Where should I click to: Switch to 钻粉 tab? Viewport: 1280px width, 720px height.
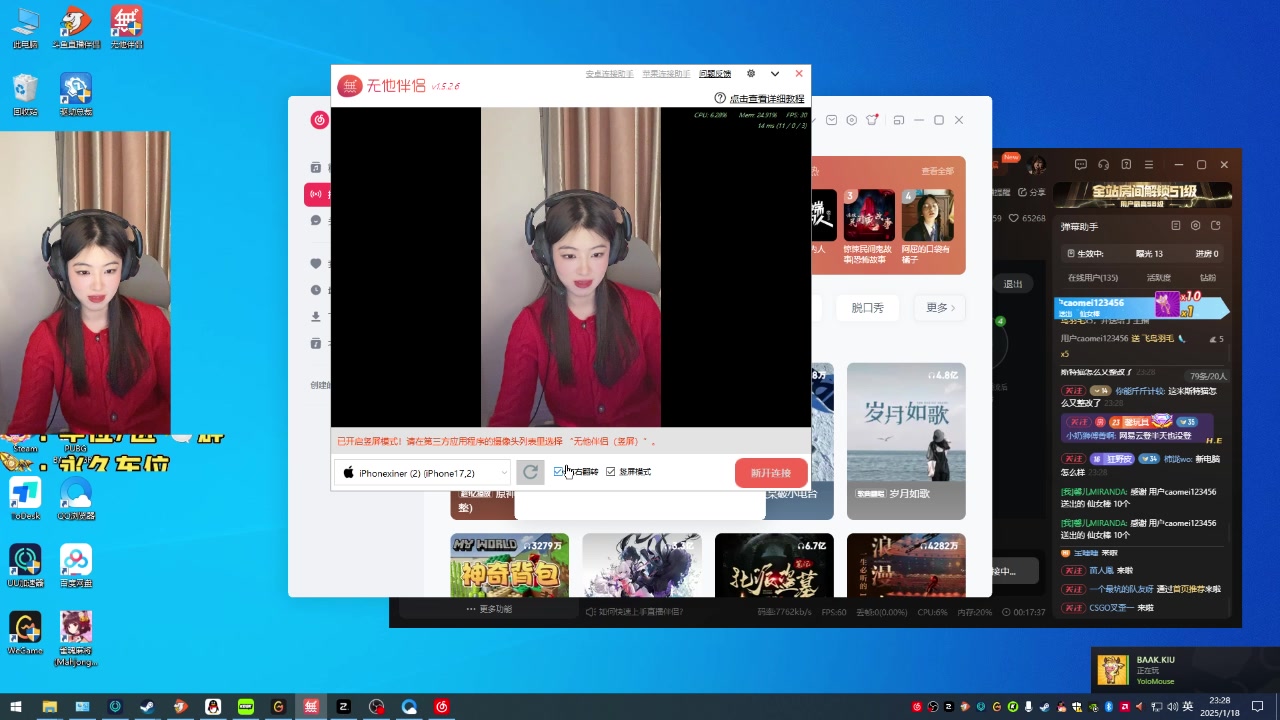tap(1208, 278)
